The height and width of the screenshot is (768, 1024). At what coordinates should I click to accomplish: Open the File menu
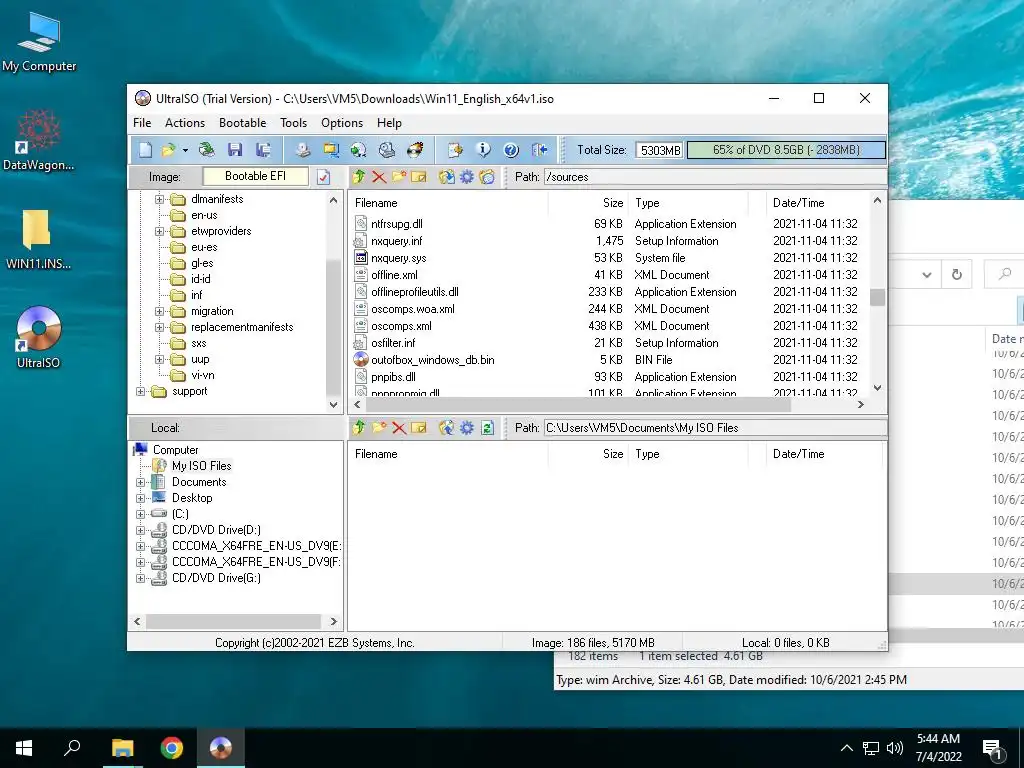click(142, 123)
